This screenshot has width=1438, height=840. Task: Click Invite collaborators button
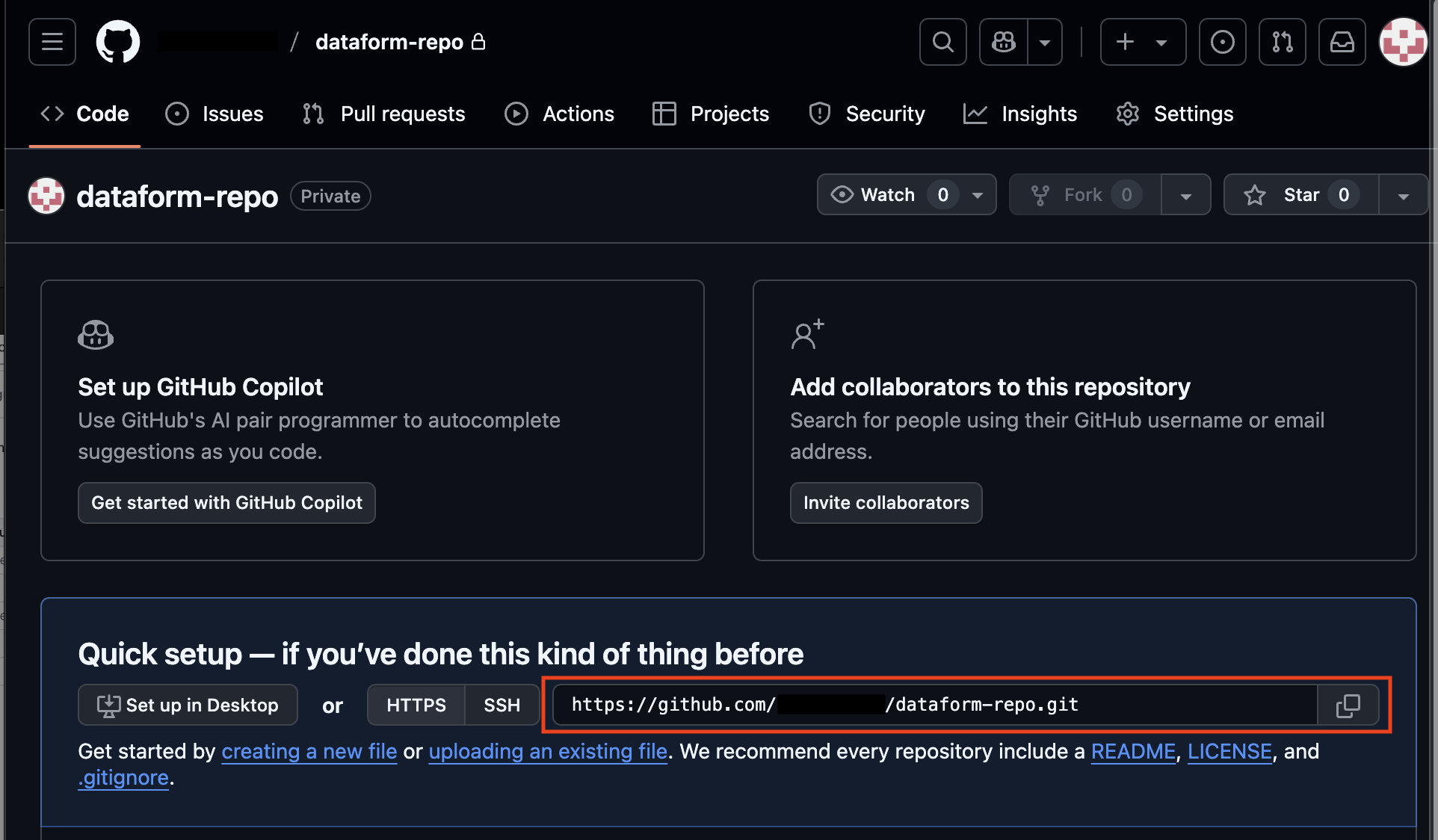[x=886, y=503]
